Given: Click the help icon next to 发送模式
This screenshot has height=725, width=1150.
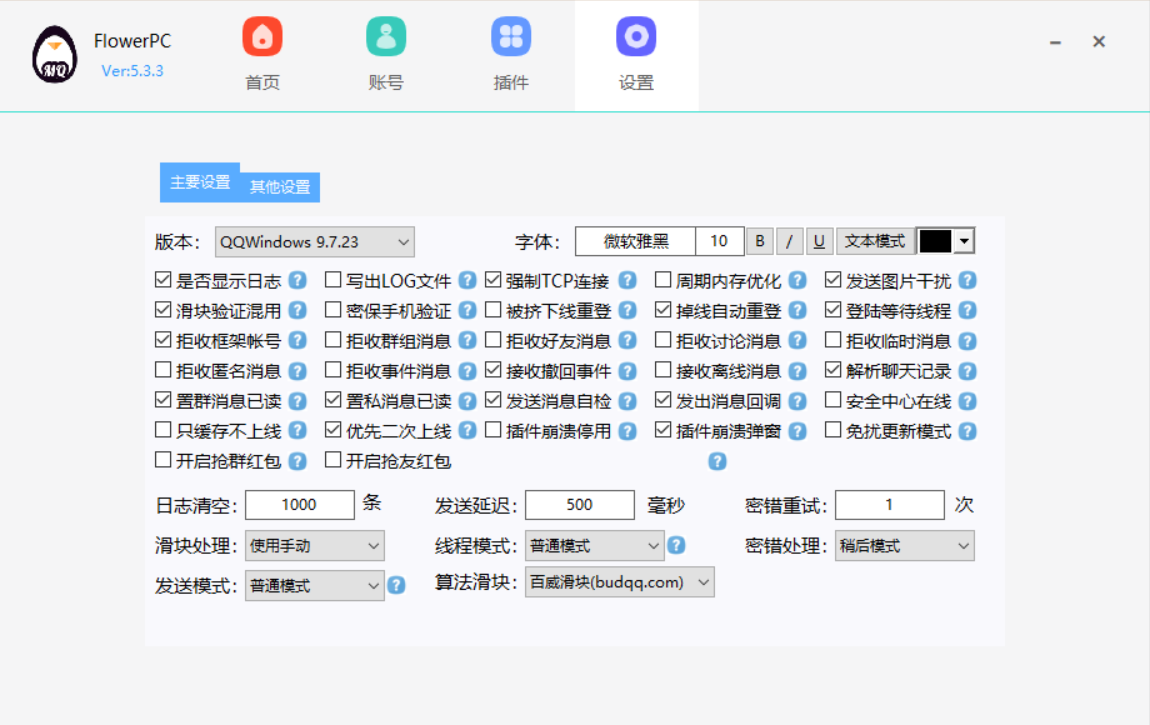Looking at the screenshot, I should [396, 585].
